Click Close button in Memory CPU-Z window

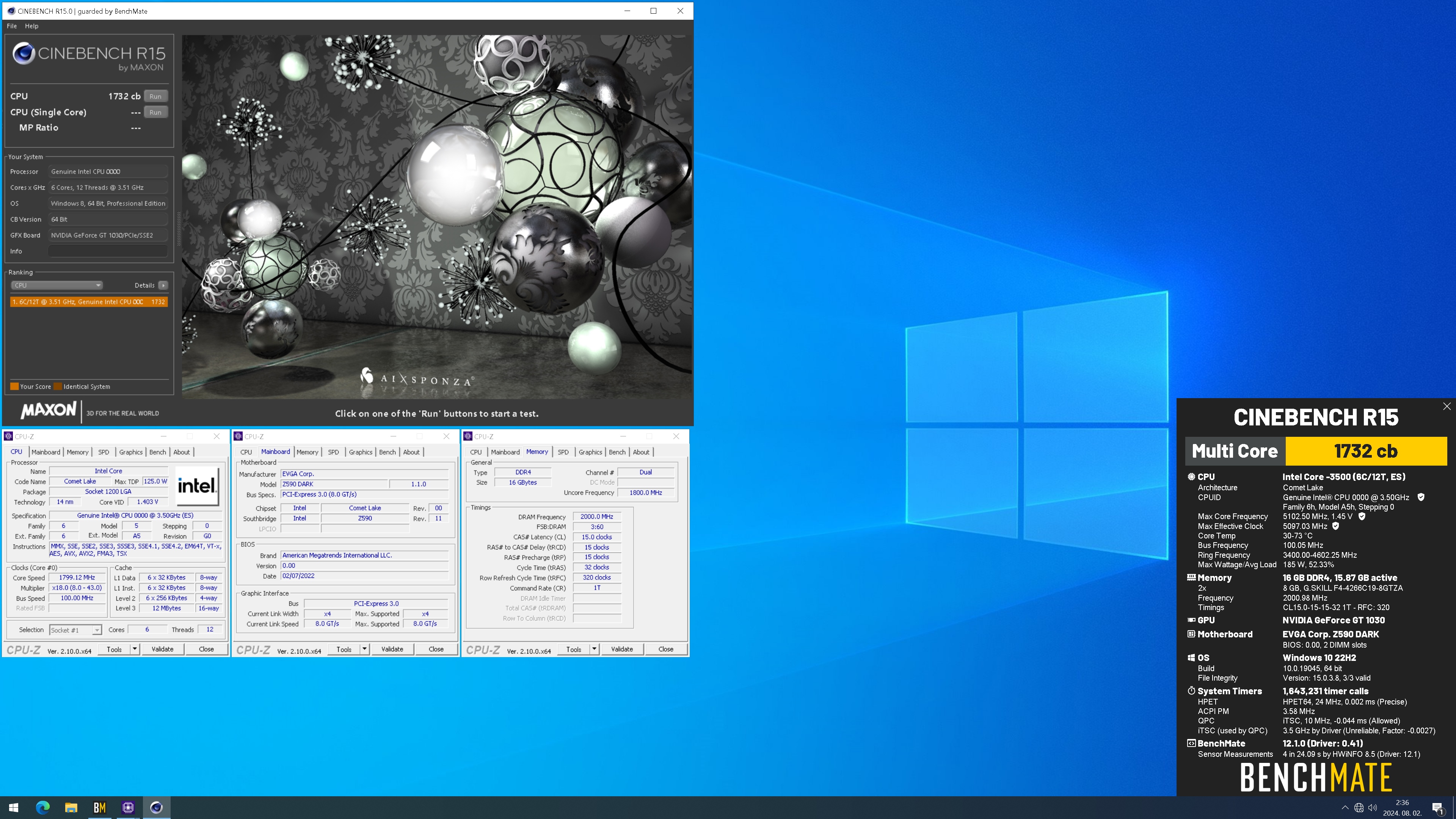click(666, 649)
